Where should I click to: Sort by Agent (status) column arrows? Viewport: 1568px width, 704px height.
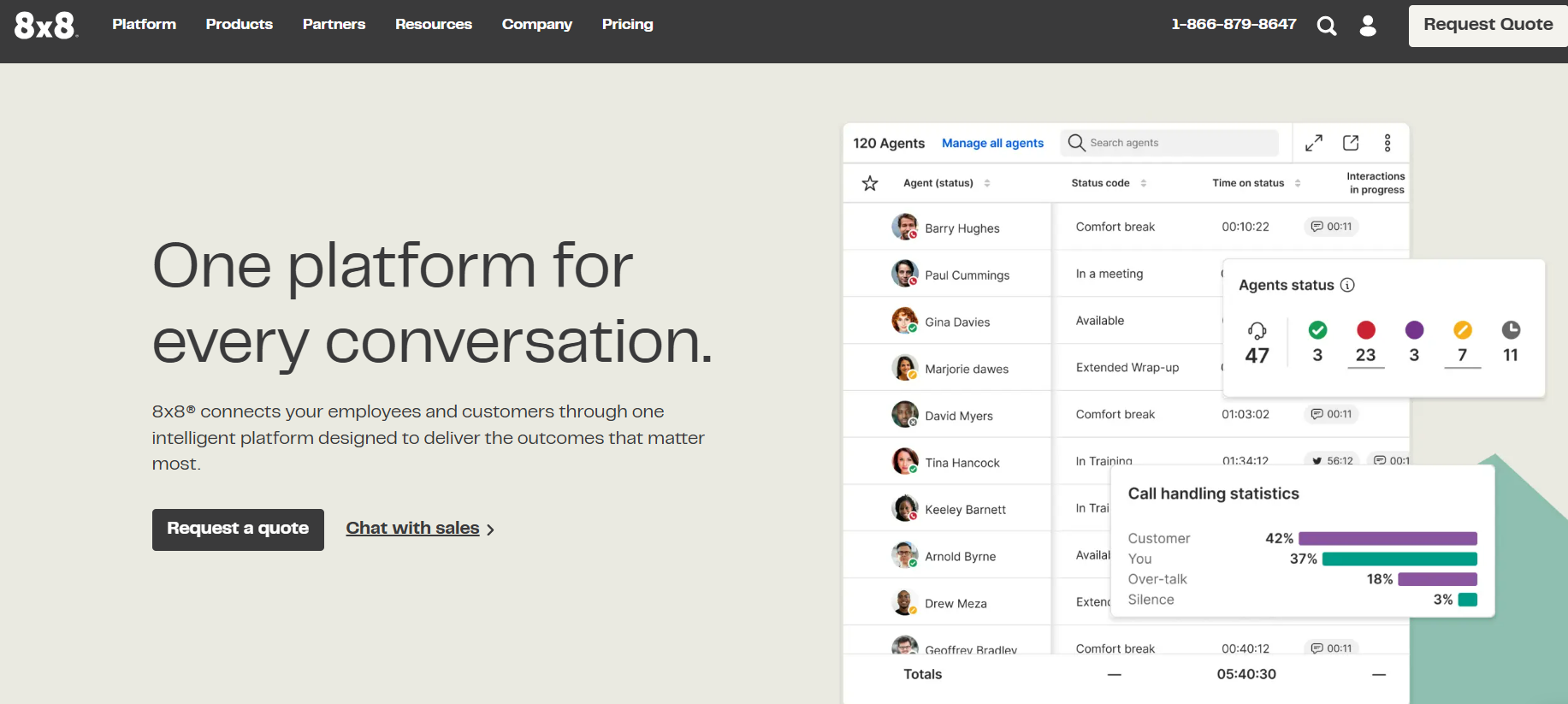[x=987, y=183]
